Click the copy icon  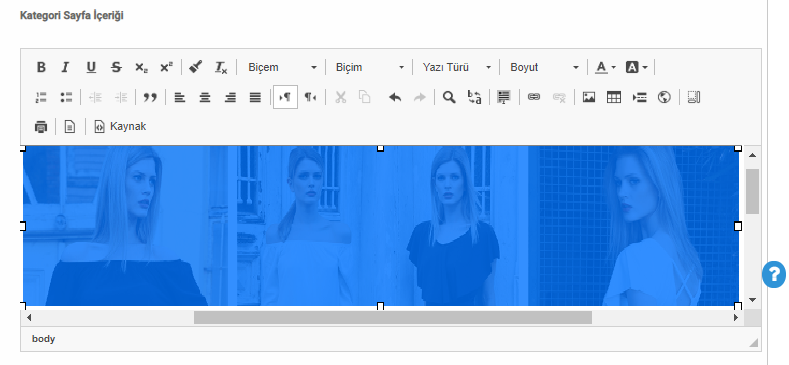tap(365, 97)
